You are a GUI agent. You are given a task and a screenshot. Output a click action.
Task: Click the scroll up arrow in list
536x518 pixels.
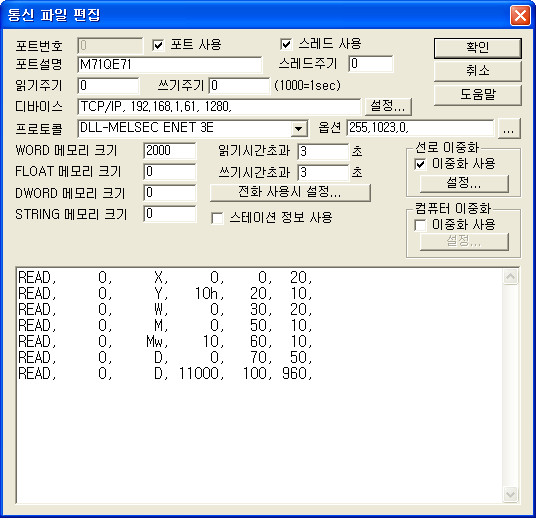click(x=510, y=277)
